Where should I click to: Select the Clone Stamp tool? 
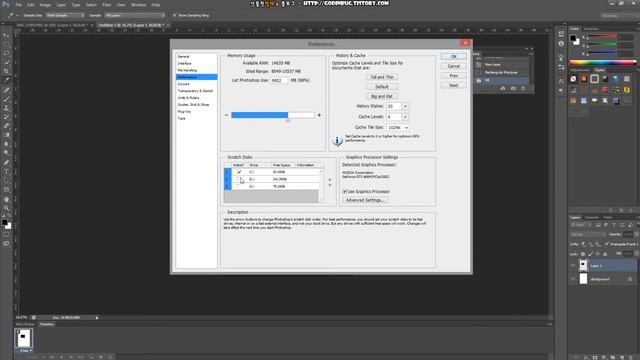[x=6, y=108]
